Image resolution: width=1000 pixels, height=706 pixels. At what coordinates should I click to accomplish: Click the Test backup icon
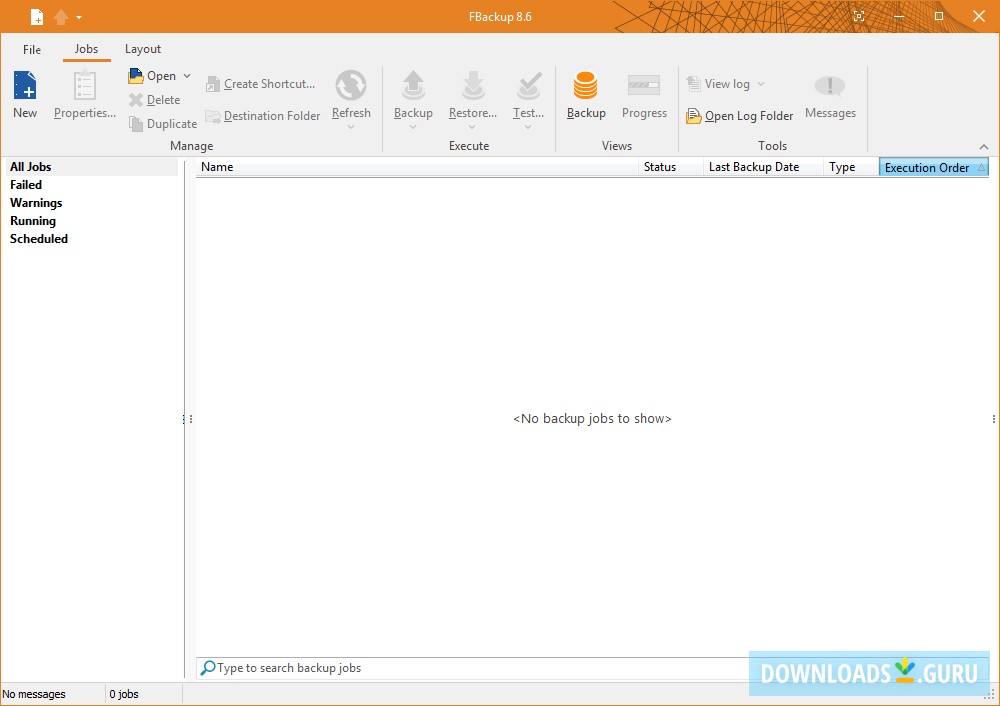[529, 85]
